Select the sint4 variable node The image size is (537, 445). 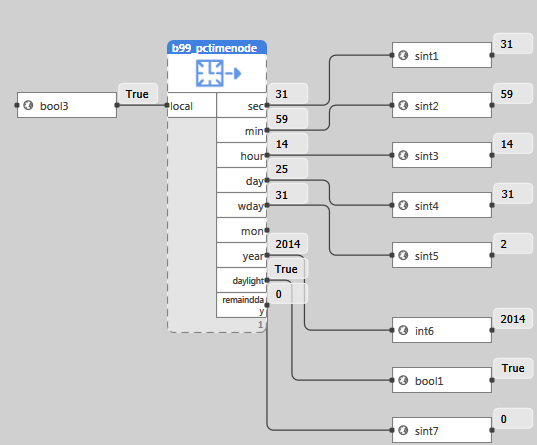[442, 205]
